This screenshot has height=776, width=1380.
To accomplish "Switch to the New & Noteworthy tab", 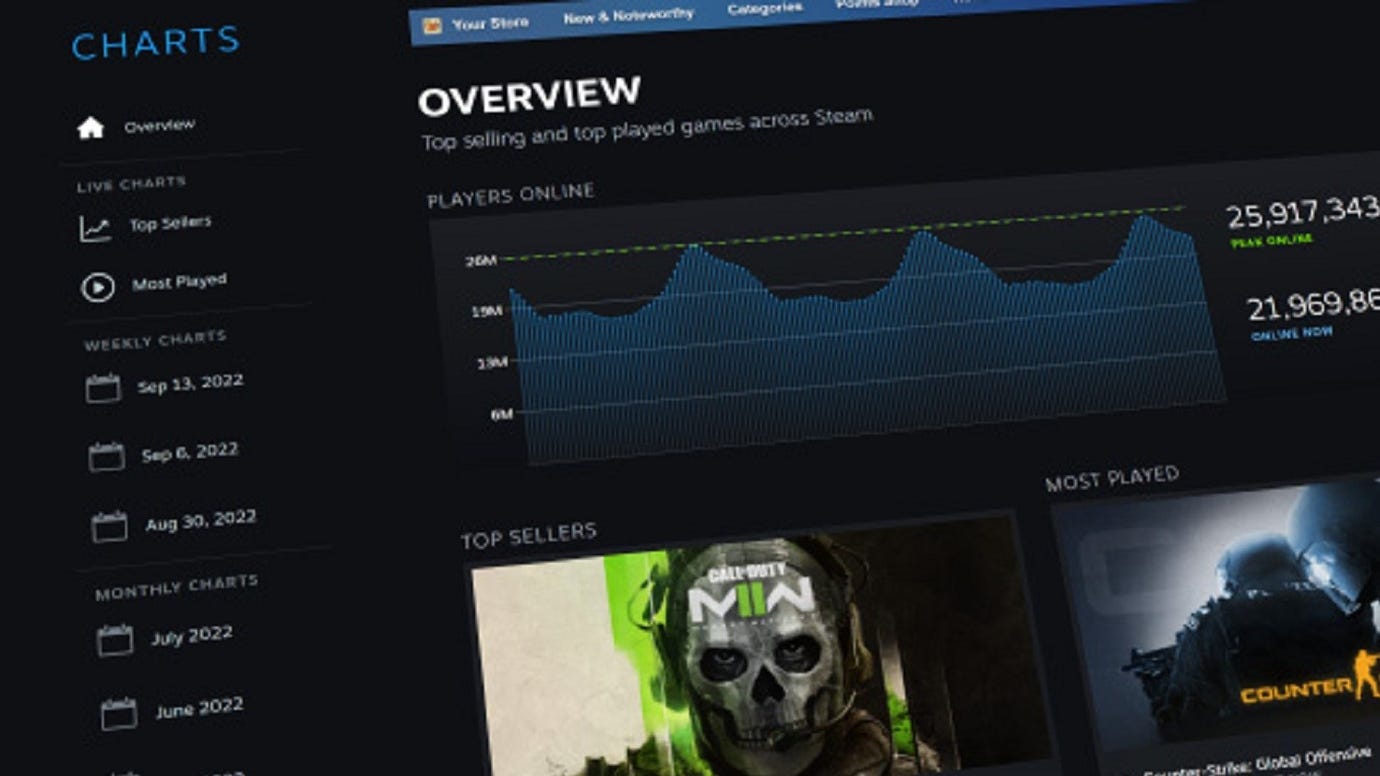I will click(x=628, y=17).
